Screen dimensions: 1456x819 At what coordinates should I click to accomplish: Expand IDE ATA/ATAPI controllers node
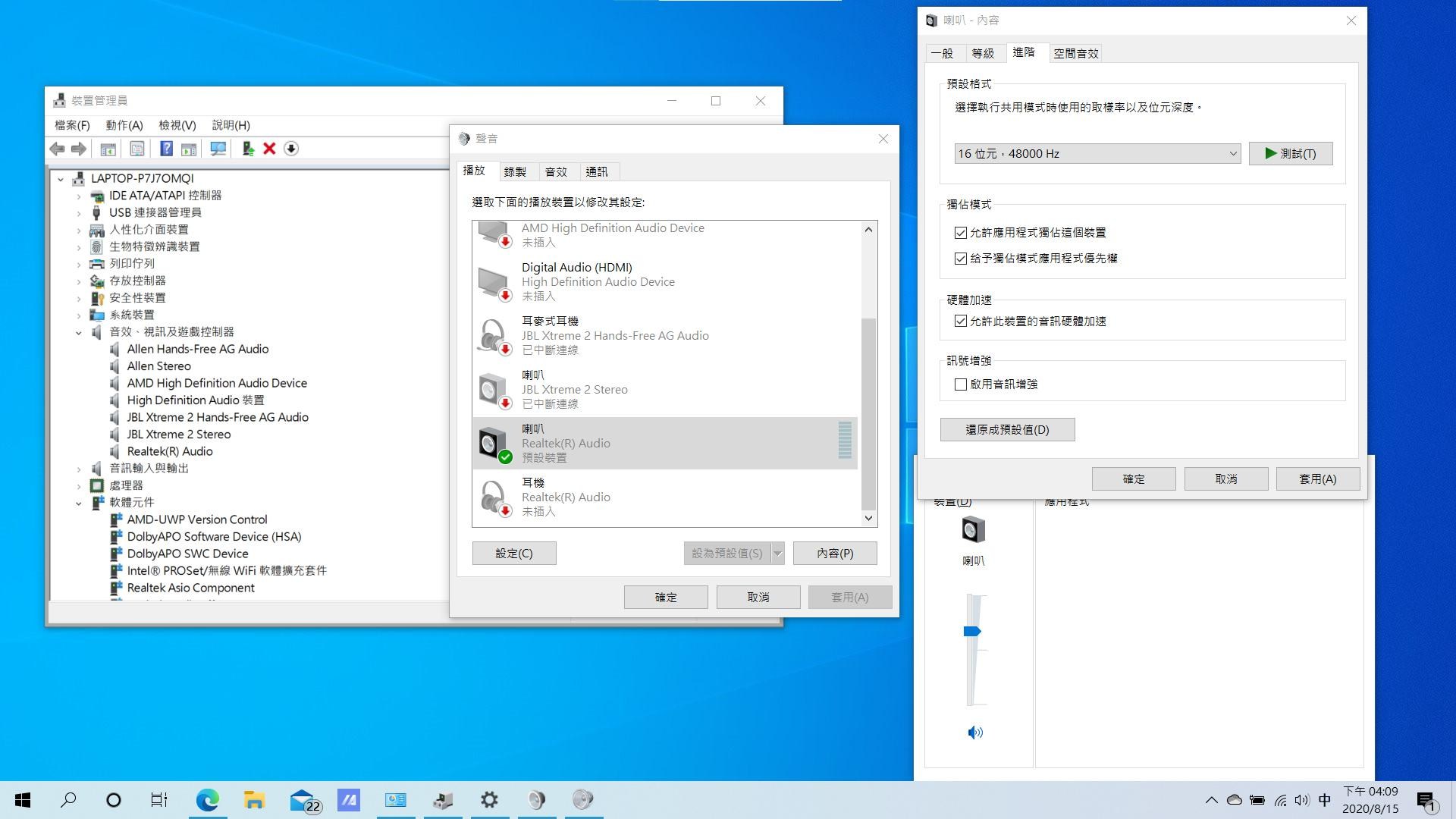[x=79, y=196]
